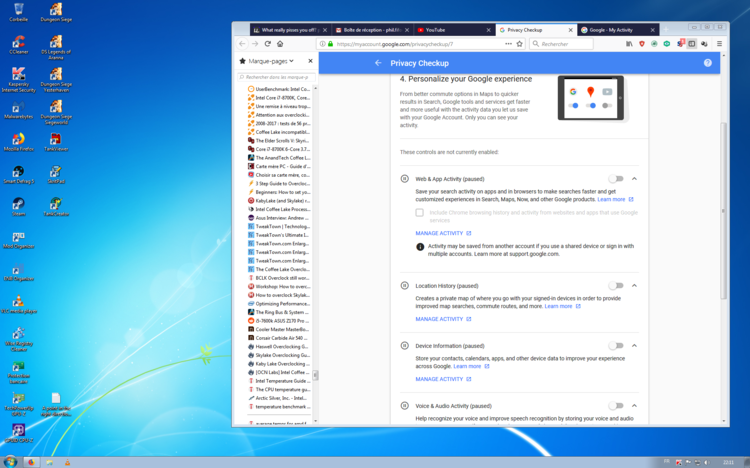
Task: Open the Corbeille recycle bin
Action: coord(19,12)
